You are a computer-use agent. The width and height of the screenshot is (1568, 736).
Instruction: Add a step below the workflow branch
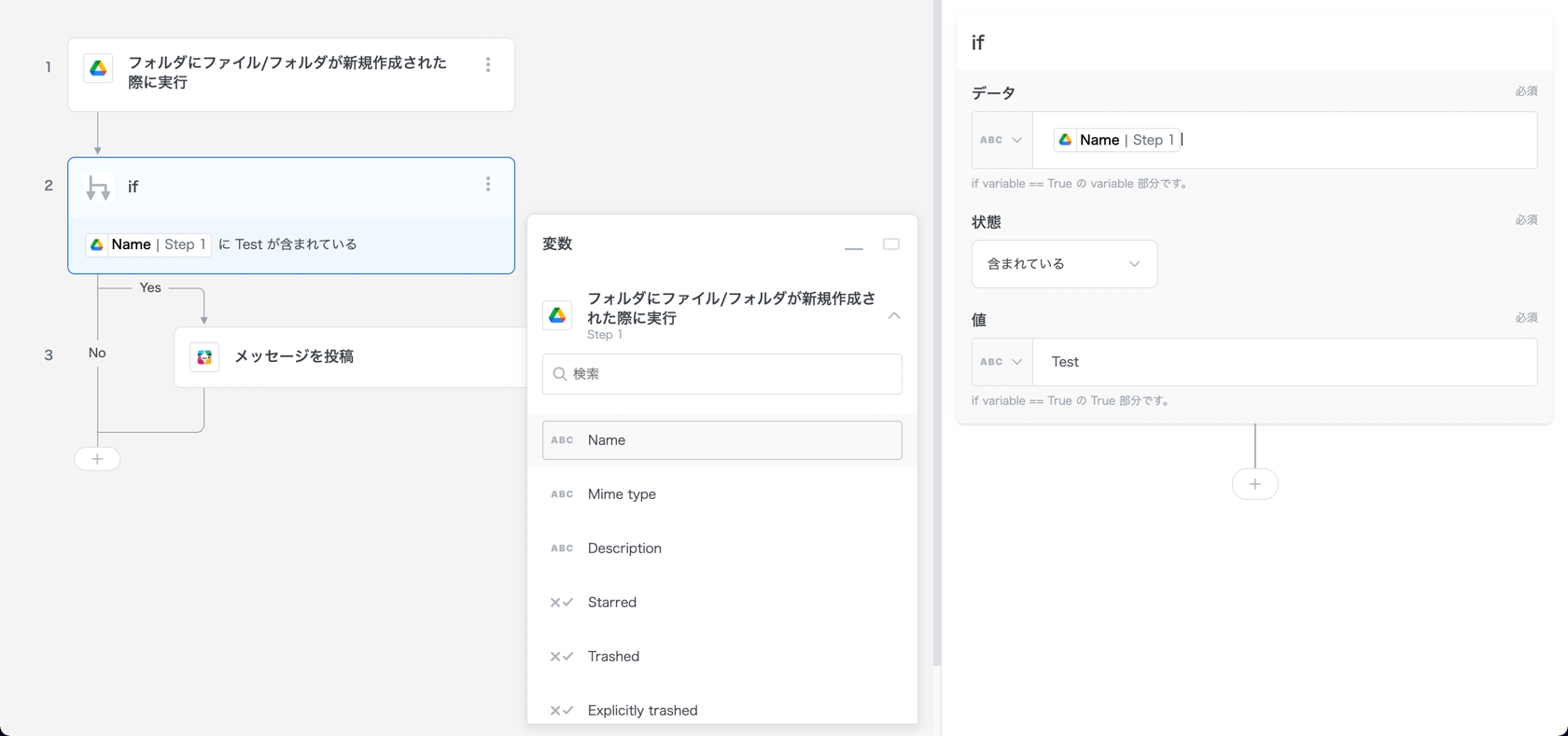(x=97, y=459)
